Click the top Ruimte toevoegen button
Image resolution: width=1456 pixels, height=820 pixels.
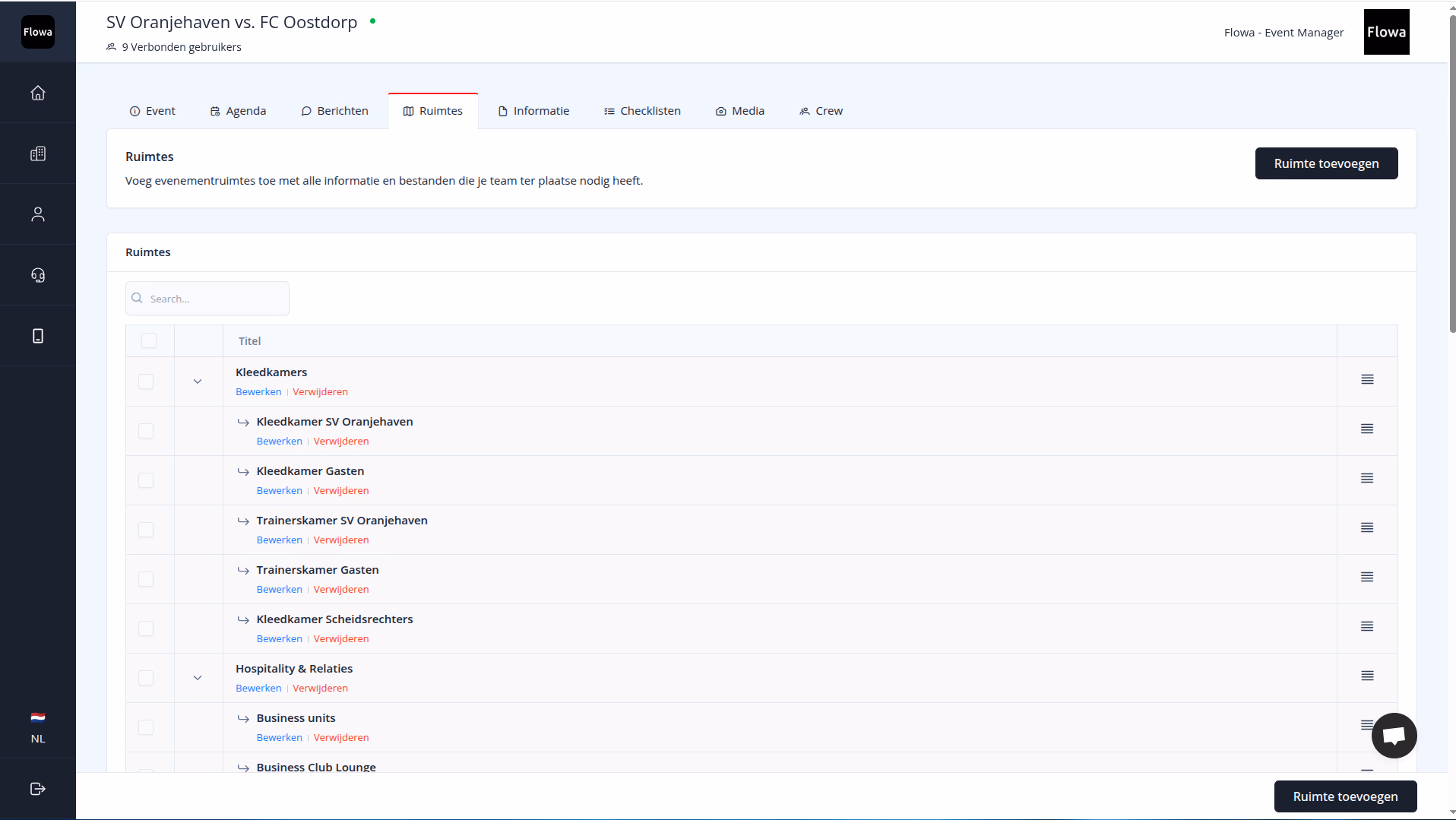tap(1326, 163)
